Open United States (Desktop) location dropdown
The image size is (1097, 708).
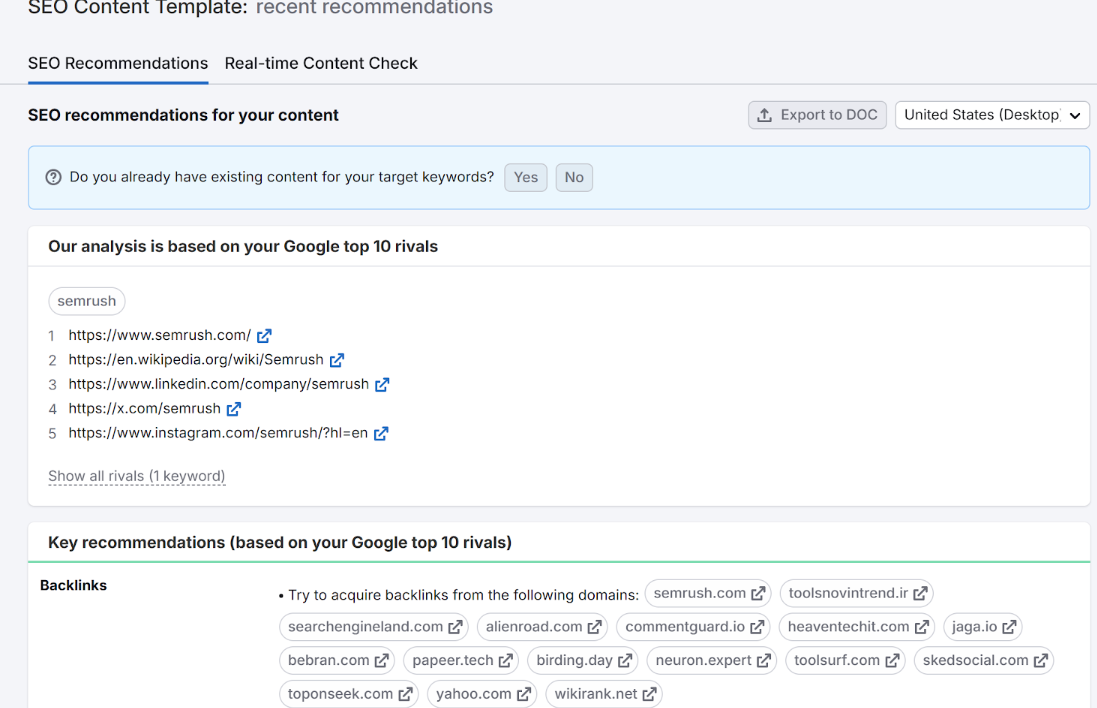click(991, 115)
